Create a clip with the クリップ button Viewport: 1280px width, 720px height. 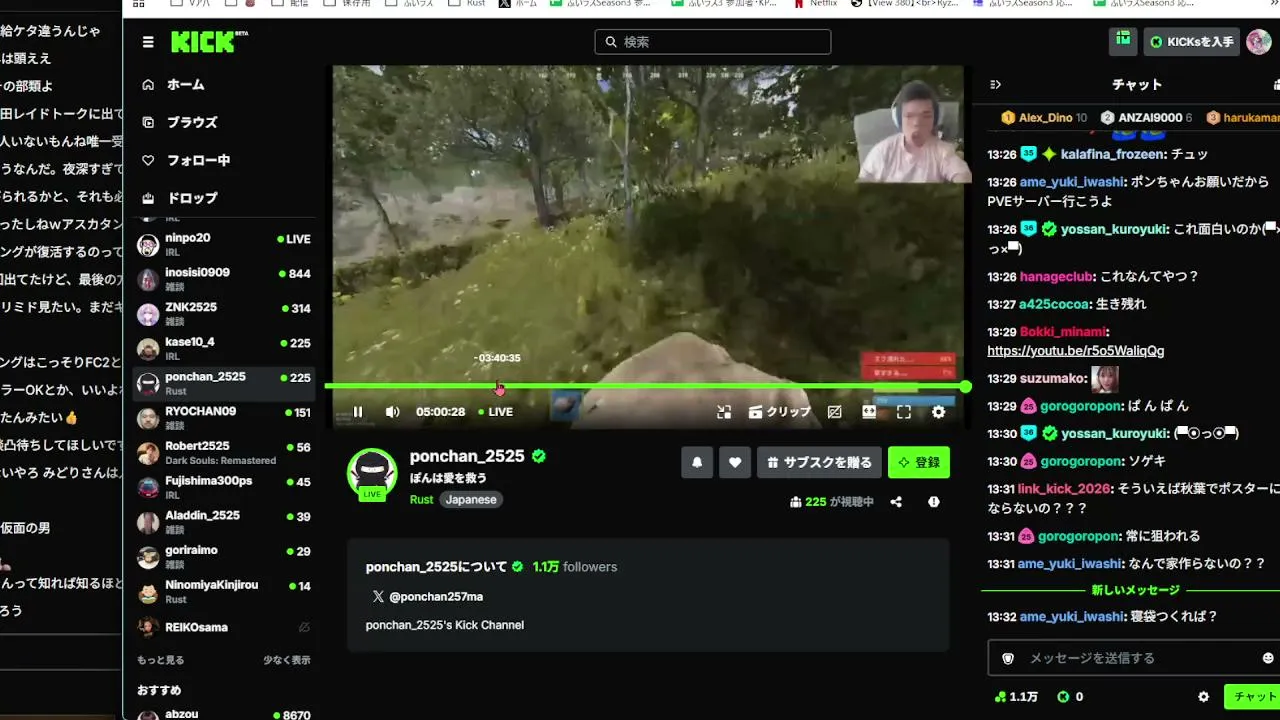(x=779, y=412)
